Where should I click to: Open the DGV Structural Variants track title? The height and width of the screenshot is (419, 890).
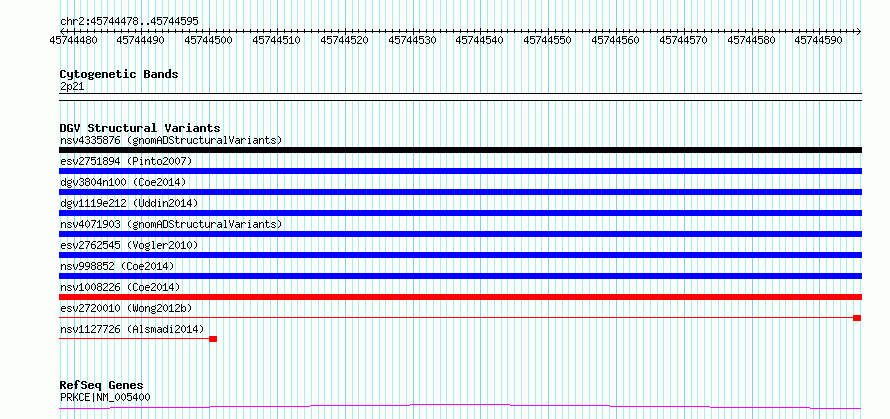(140, 128)
